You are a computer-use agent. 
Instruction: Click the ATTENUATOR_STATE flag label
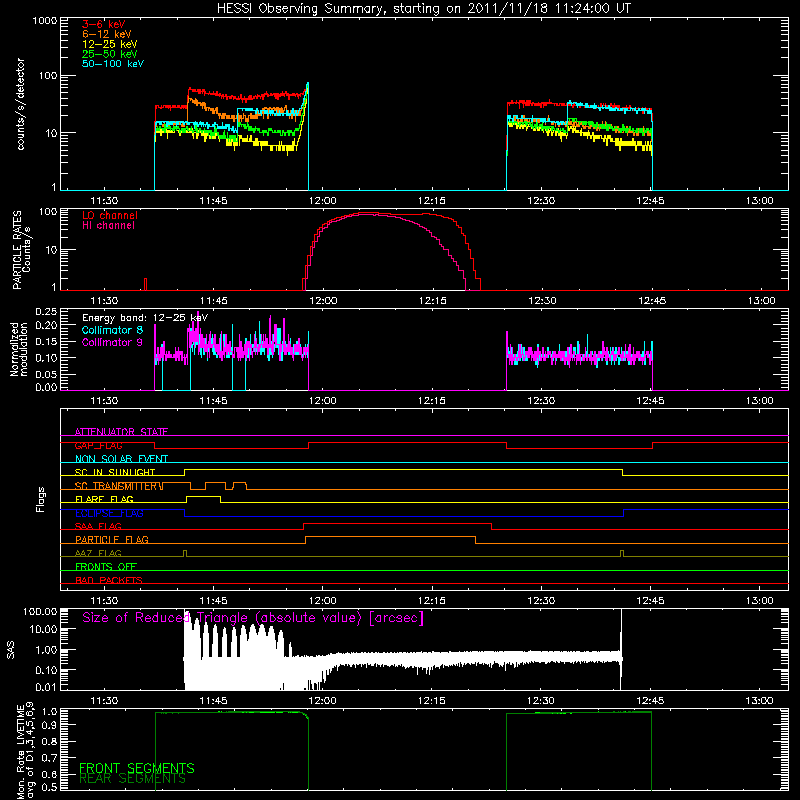[x=121, y=432]
